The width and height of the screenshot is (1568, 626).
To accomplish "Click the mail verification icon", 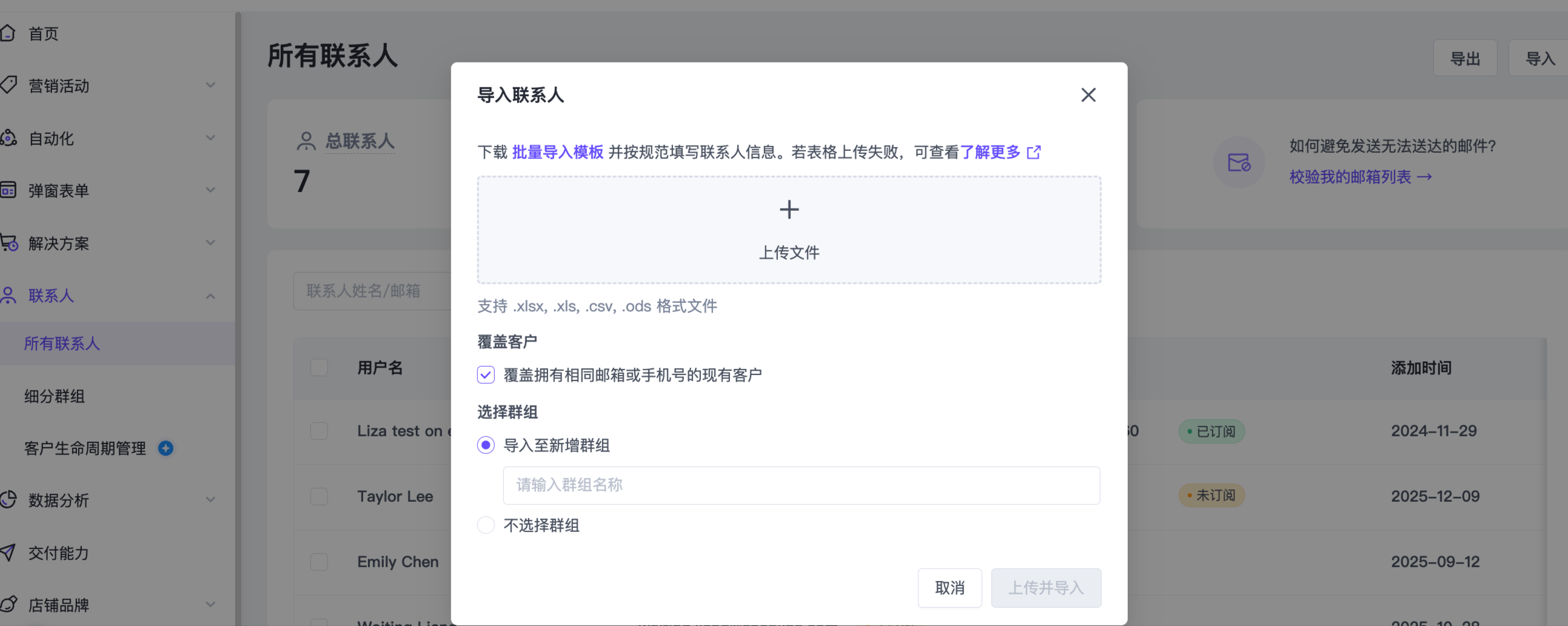I will pyautogui.click(x=1238, y=162).
